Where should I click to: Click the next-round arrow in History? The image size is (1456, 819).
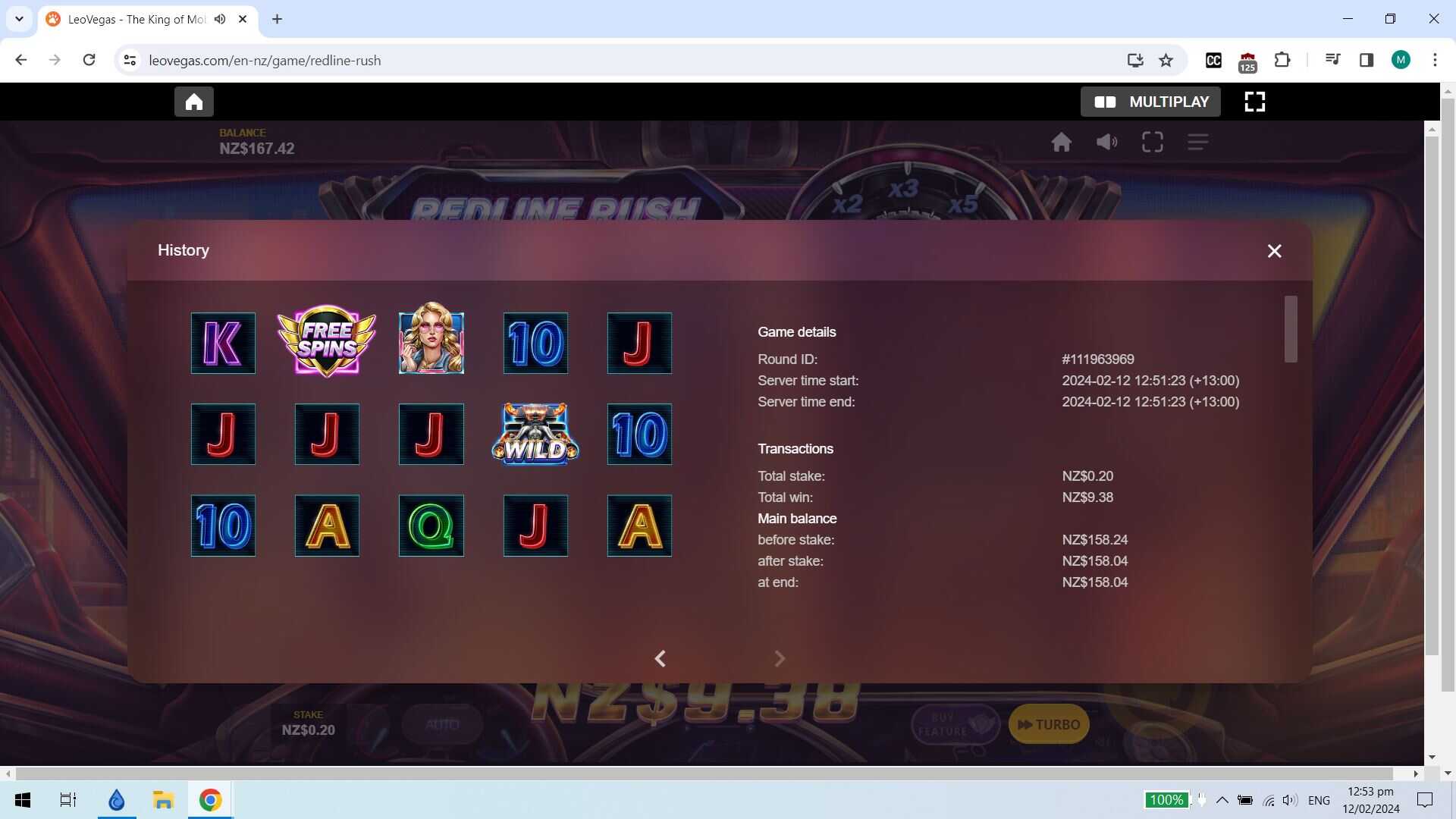779,658
